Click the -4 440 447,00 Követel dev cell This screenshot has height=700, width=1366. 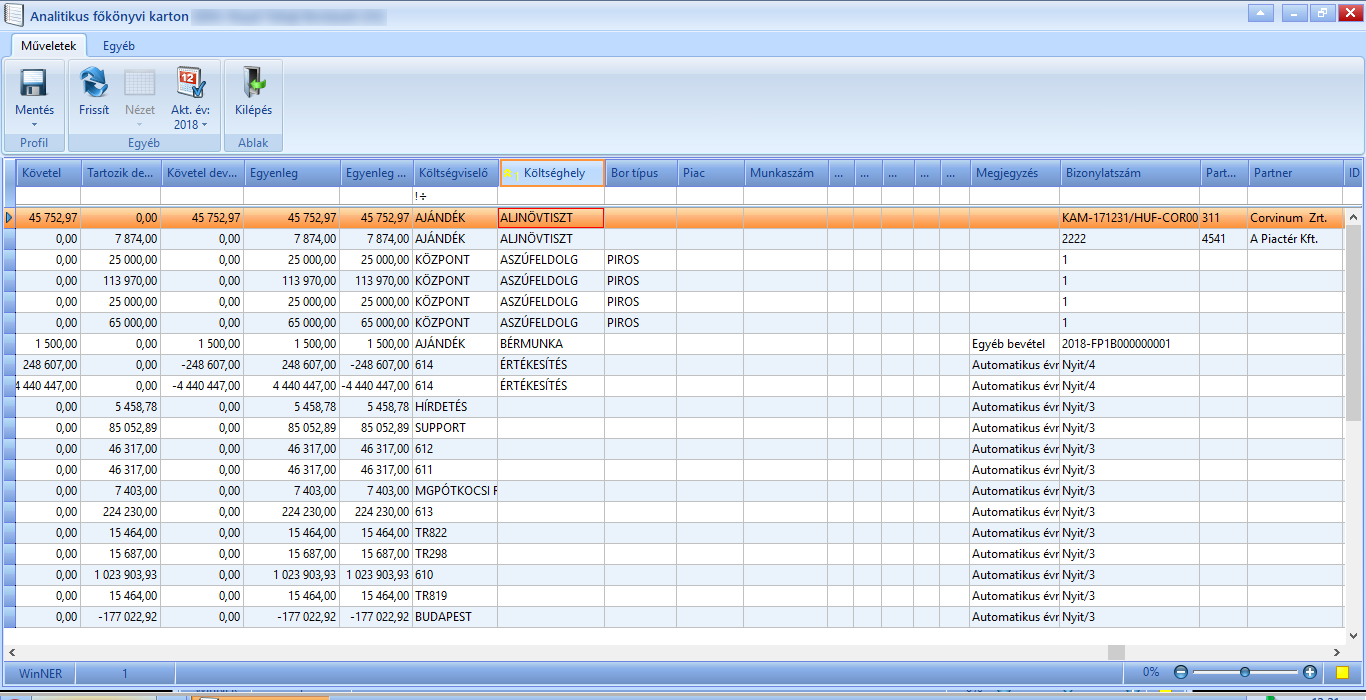[x=202, y=385]
